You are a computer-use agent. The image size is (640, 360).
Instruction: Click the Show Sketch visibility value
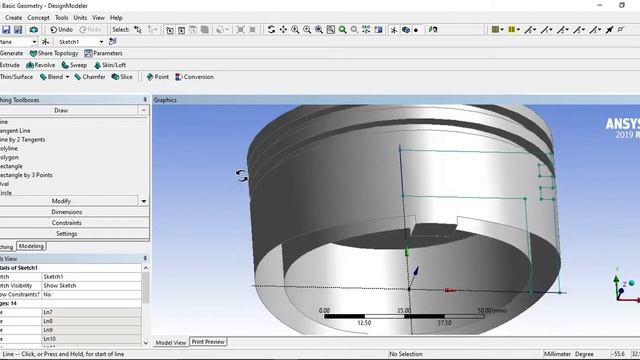pyautogui.click(x=91, y=286)
